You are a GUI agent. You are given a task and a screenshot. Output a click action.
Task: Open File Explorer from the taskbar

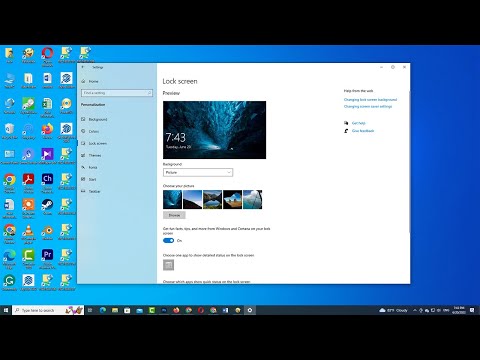tap(115, 310)
